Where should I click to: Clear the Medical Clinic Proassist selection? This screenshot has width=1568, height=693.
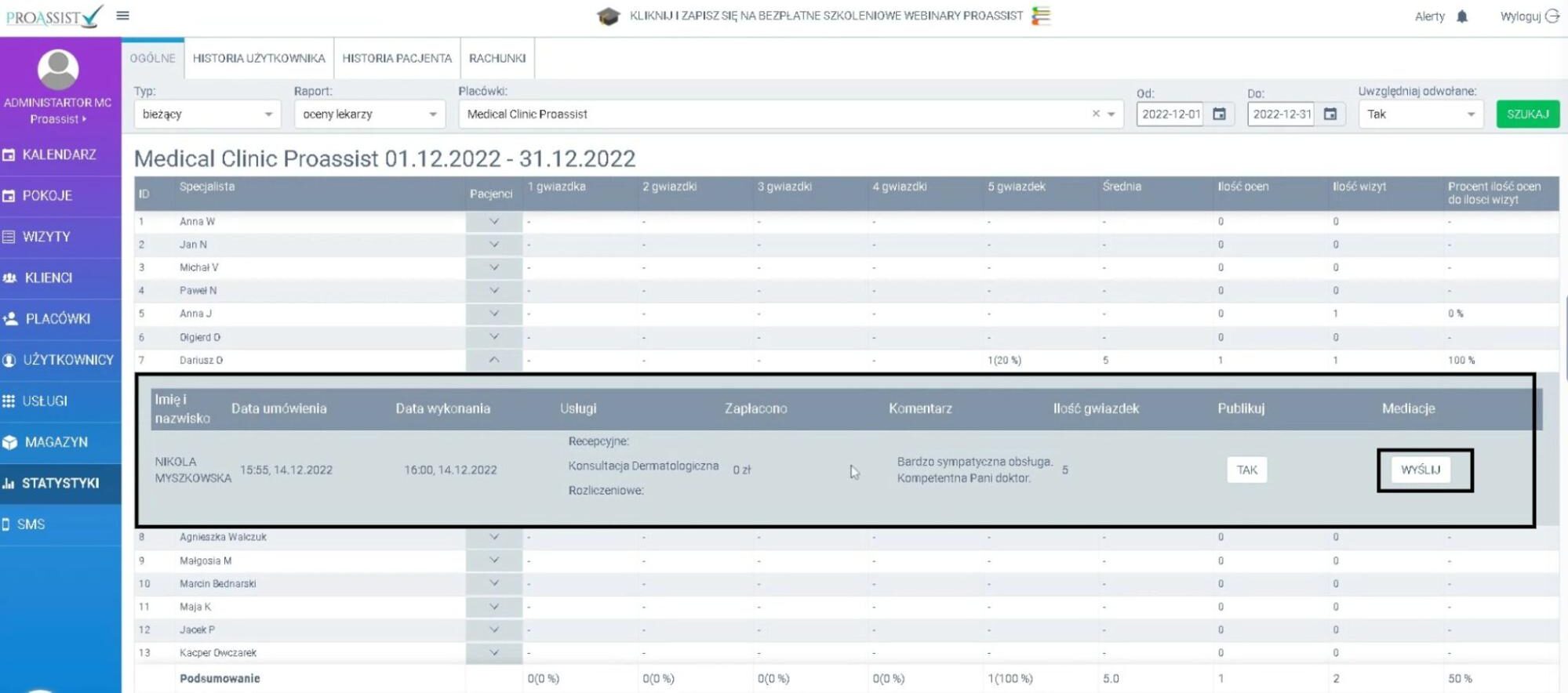point(1096,114)
